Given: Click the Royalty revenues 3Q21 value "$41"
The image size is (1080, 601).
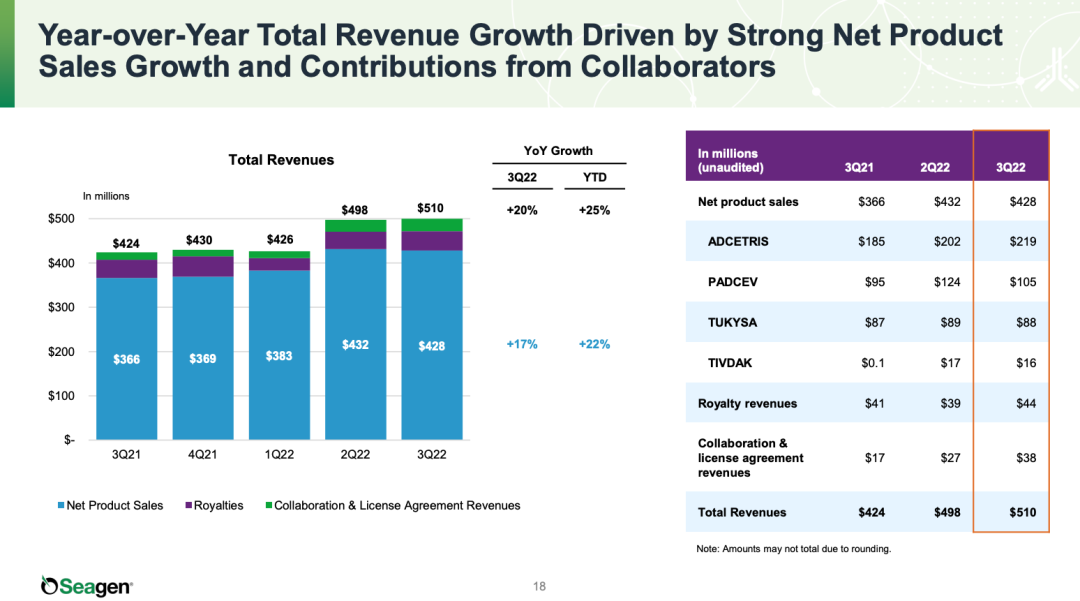Looking at the screenshot, I should (x=875, y=403).
